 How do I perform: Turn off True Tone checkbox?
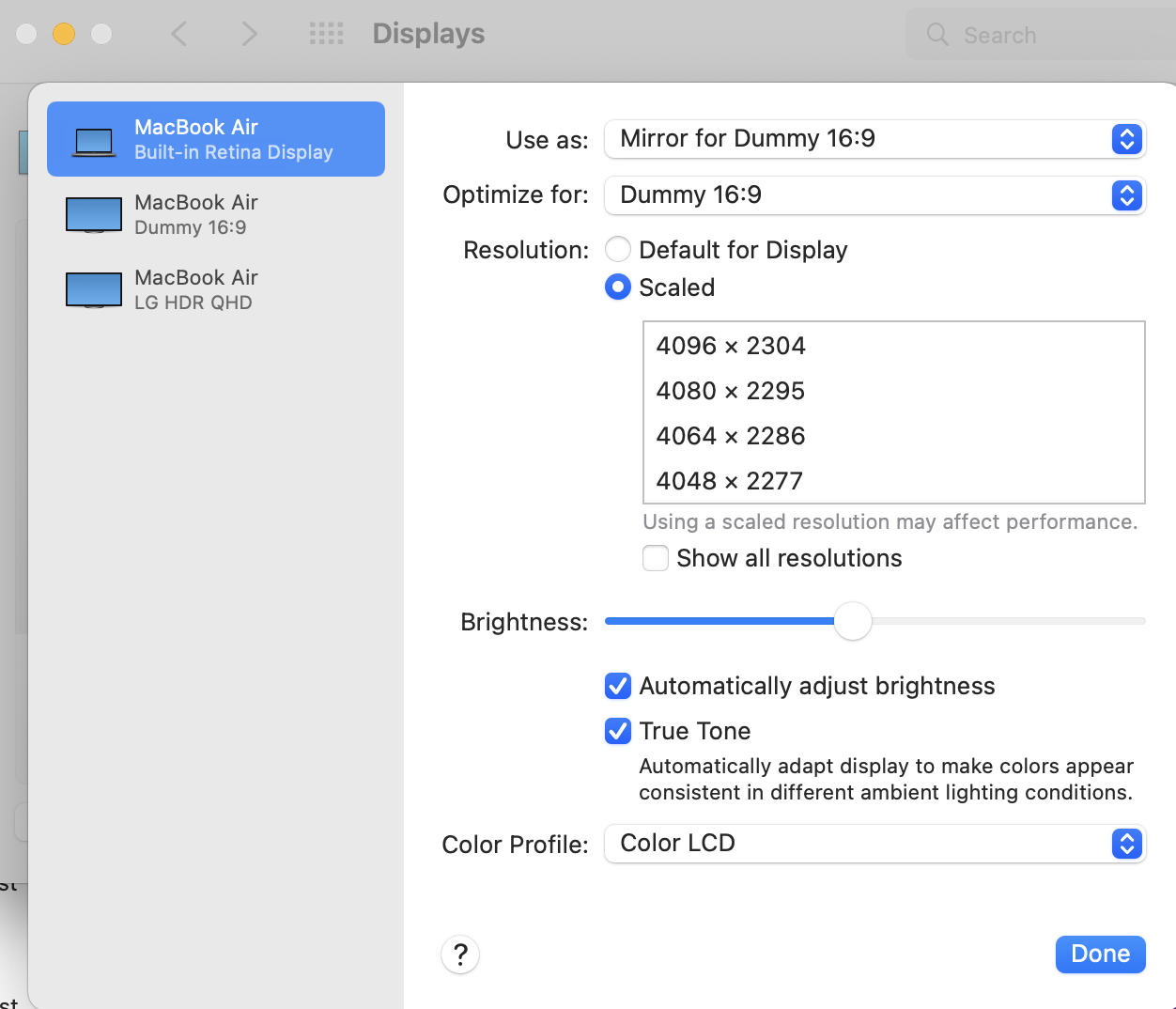click(x=618, y=731)
